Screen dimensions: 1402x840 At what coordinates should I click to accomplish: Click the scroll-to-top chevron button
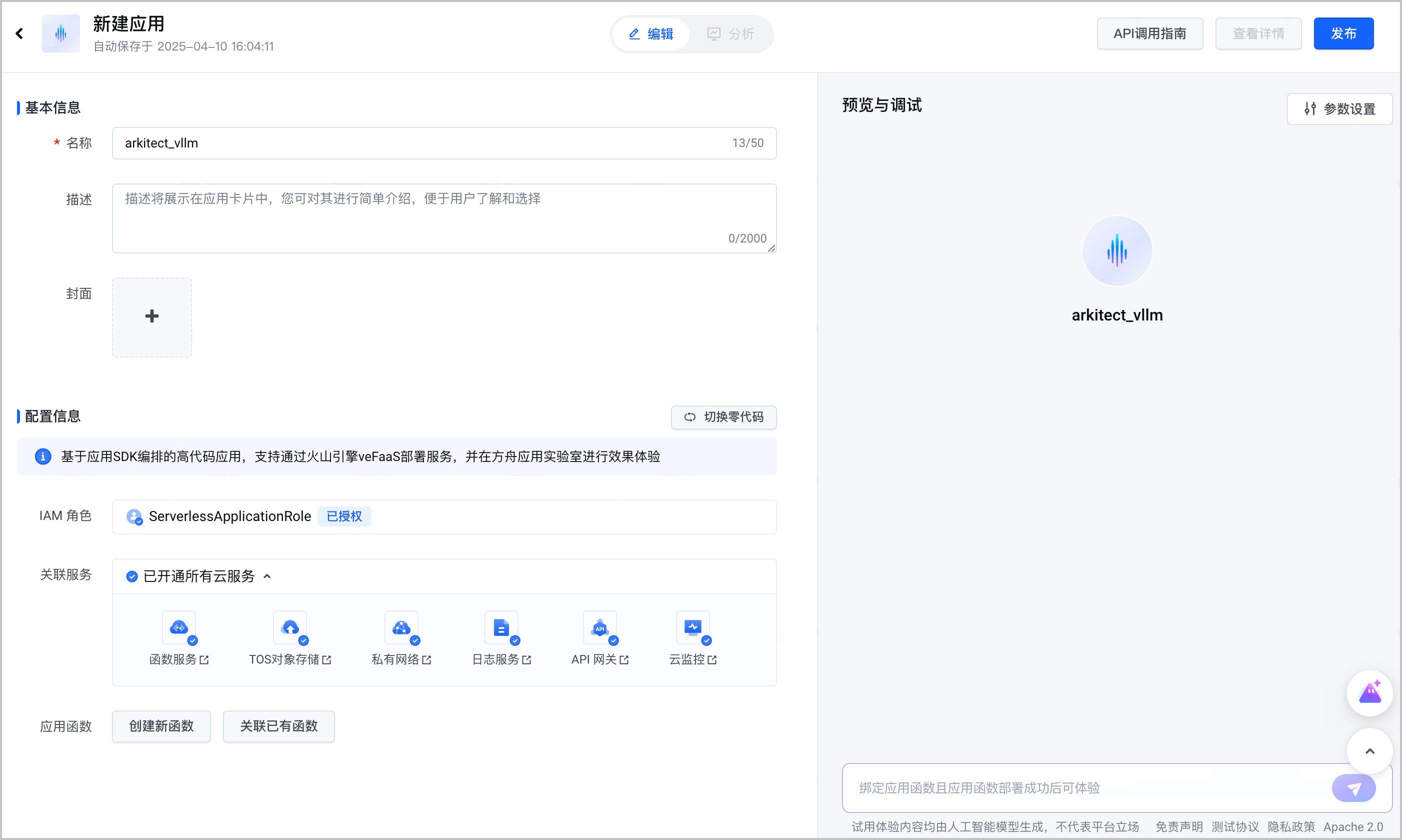pos(1369,751)
